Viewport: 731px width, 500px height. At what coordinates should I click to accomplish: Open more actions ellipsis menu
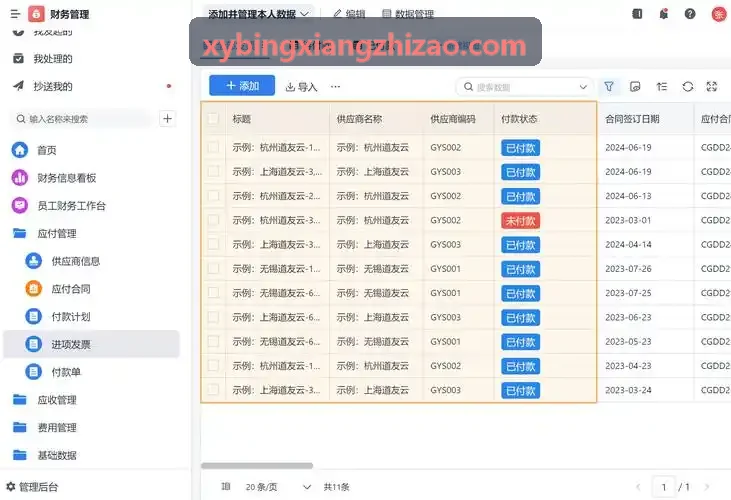(x=335, y=87)
